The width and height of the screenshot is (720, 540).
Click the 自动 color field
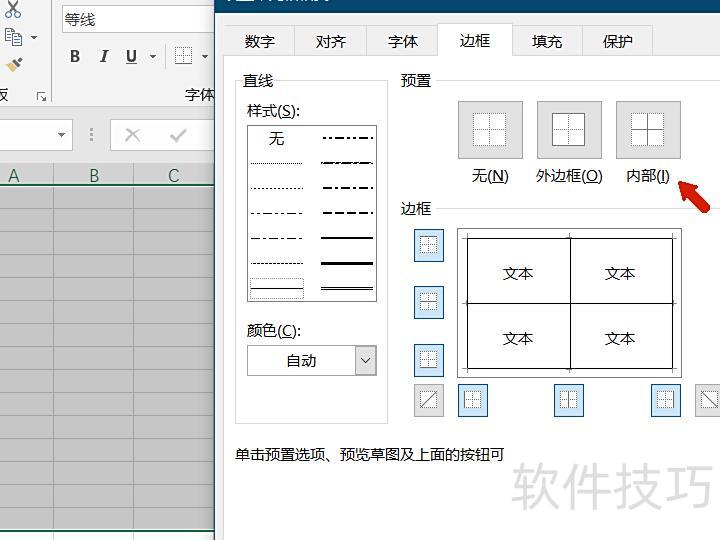click(x=301, y=360)
